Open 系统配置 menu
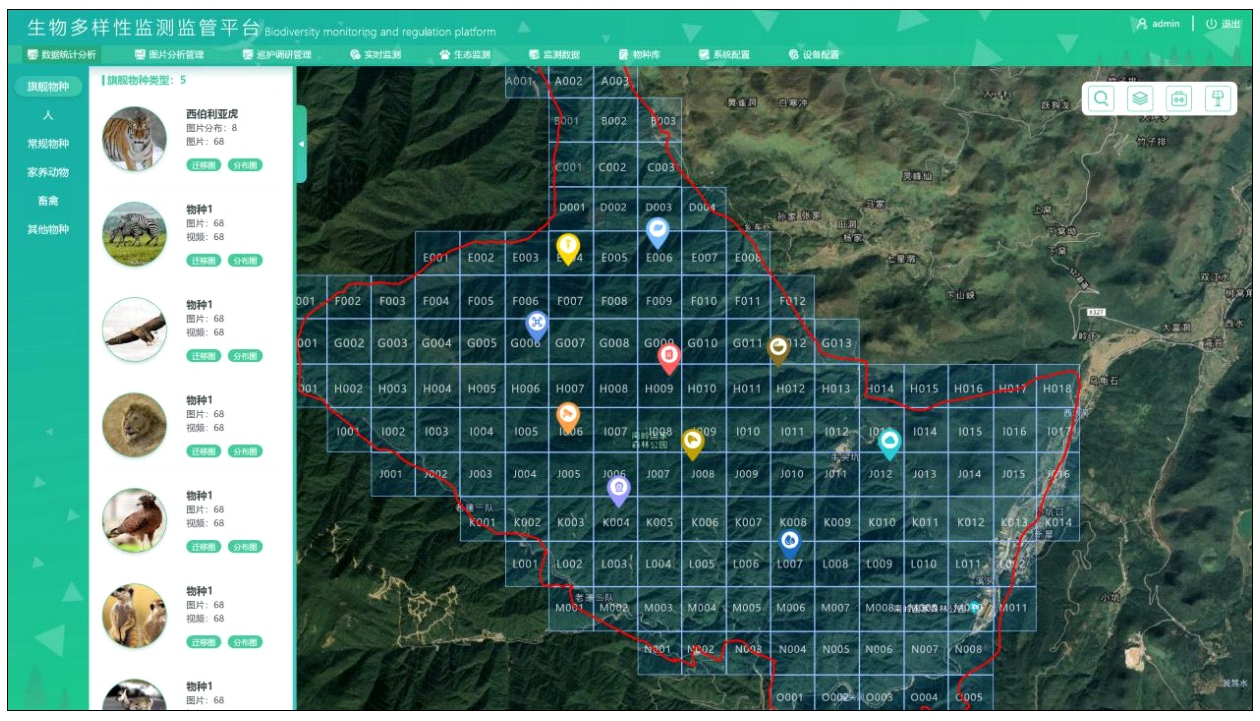 (724, 55)
